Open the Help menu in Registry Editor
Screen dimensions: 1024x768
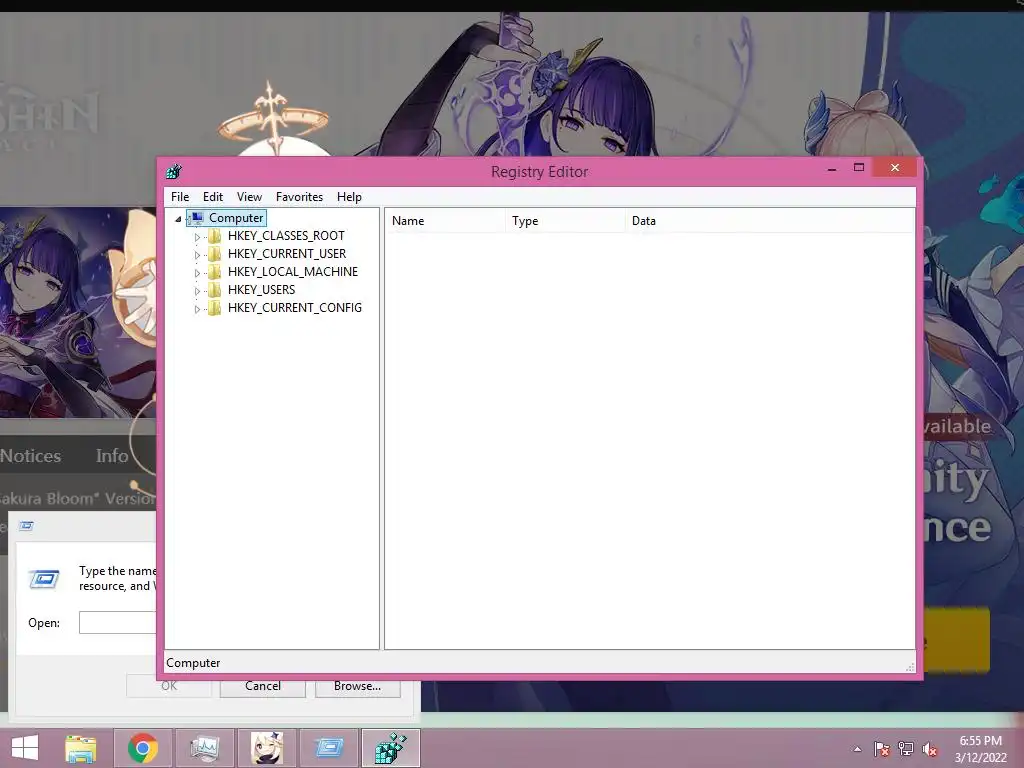pyautogui.click(x=349, y=197)
